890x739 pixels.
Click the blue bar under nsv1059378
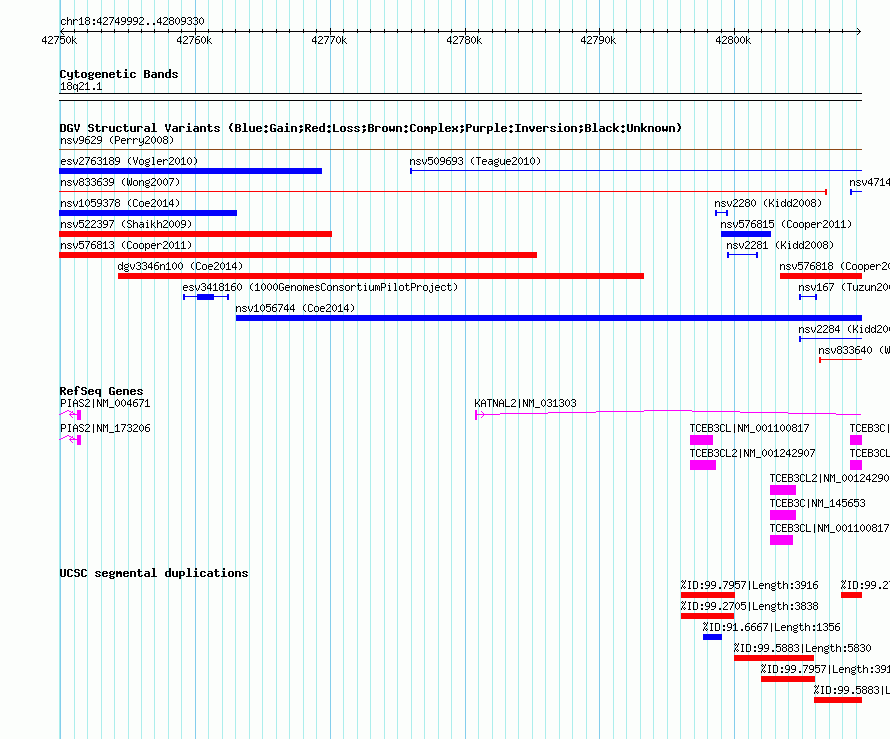tap(148, 213)
